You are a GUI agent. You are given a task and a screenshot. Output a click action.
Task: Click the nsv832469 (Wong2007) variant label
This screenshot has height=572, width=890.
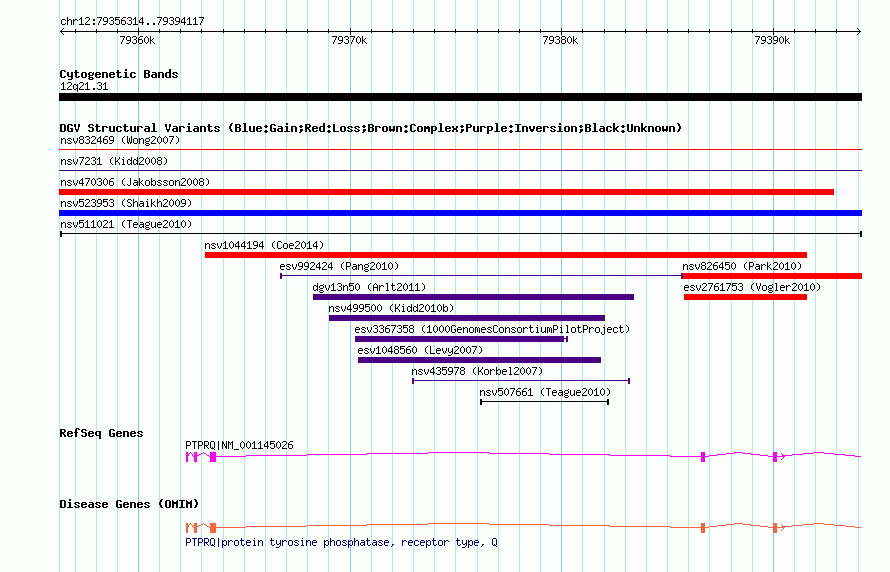pos(120,140)
